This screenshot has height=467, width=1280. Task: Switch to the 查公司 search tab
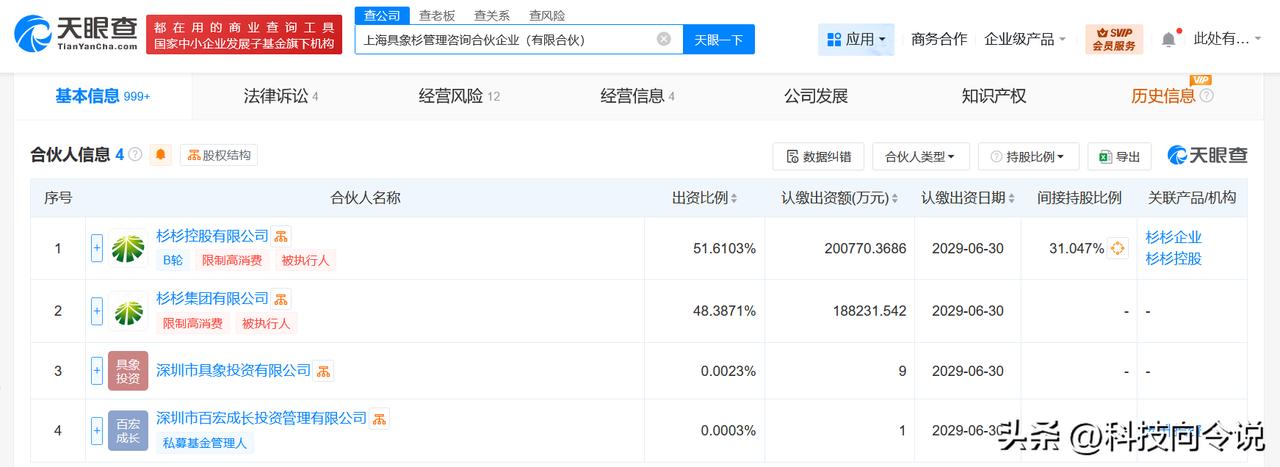click(381, 15)
